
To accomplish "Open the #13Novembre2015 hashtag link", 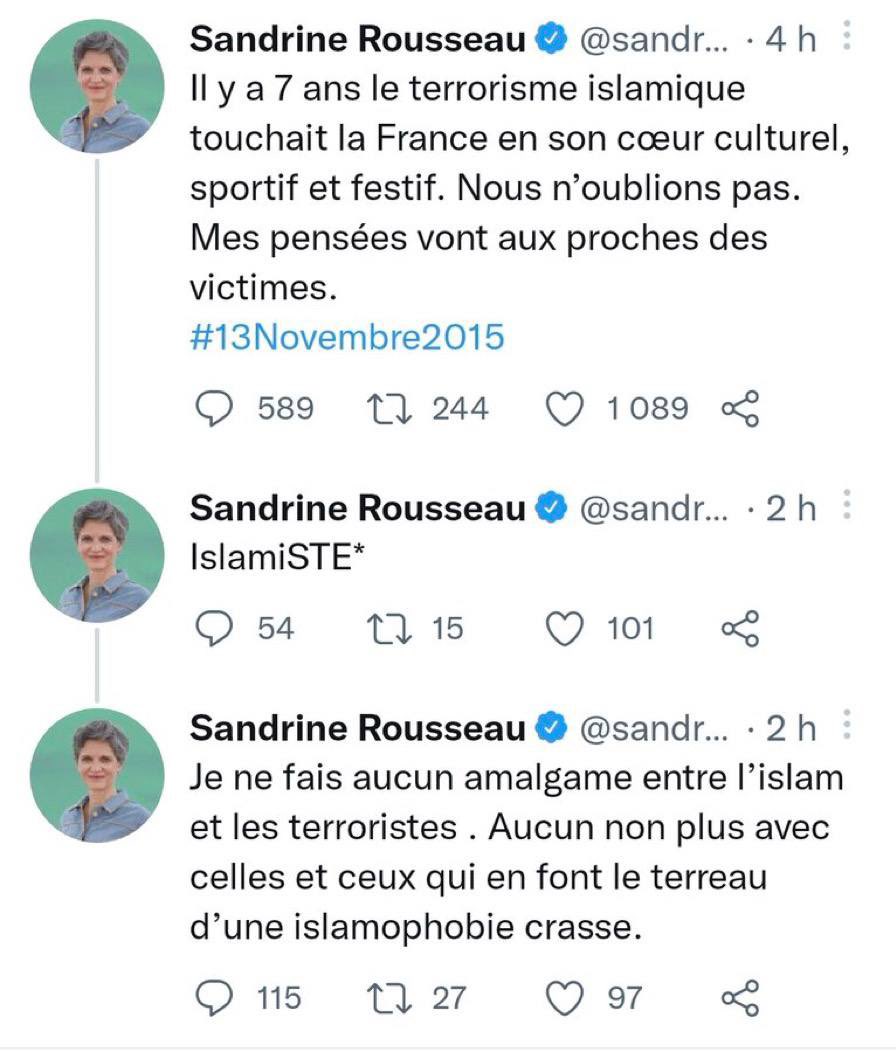I will (347, 337).
